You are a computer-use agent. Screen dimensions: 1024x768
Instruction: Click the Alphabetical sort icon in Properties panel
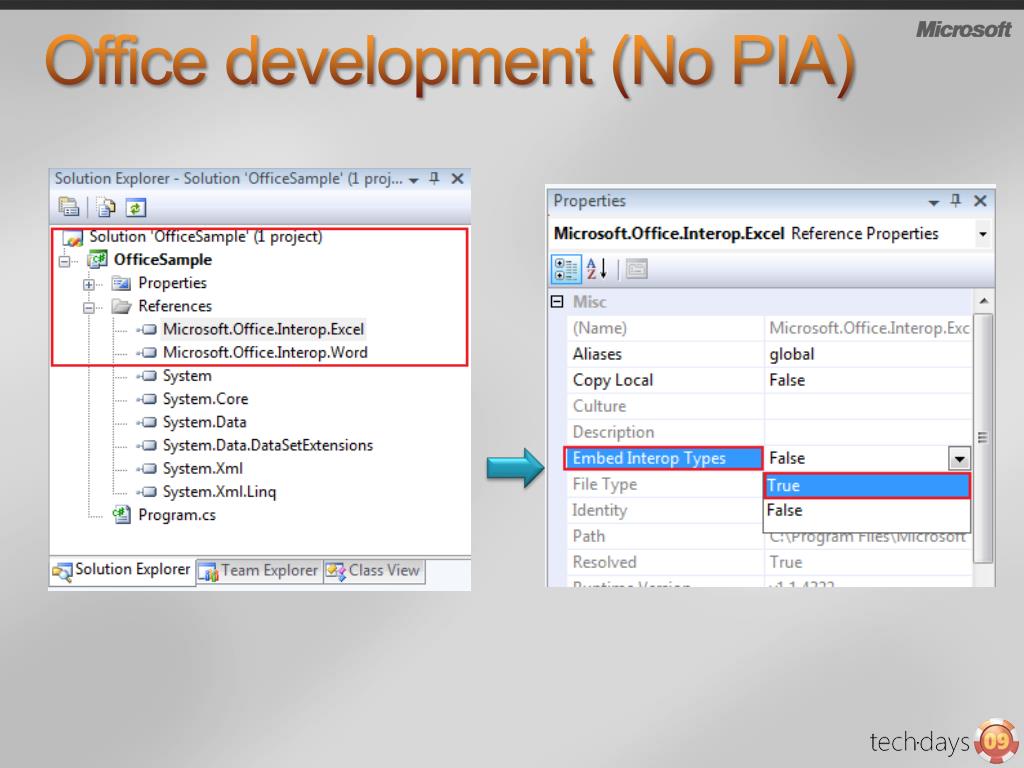click(597, 268)
